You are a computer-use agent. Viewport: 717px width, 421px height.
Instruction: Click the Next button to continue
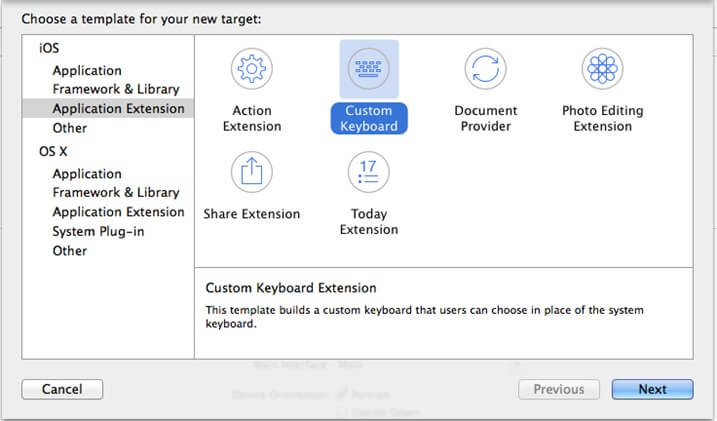point(652,389)
